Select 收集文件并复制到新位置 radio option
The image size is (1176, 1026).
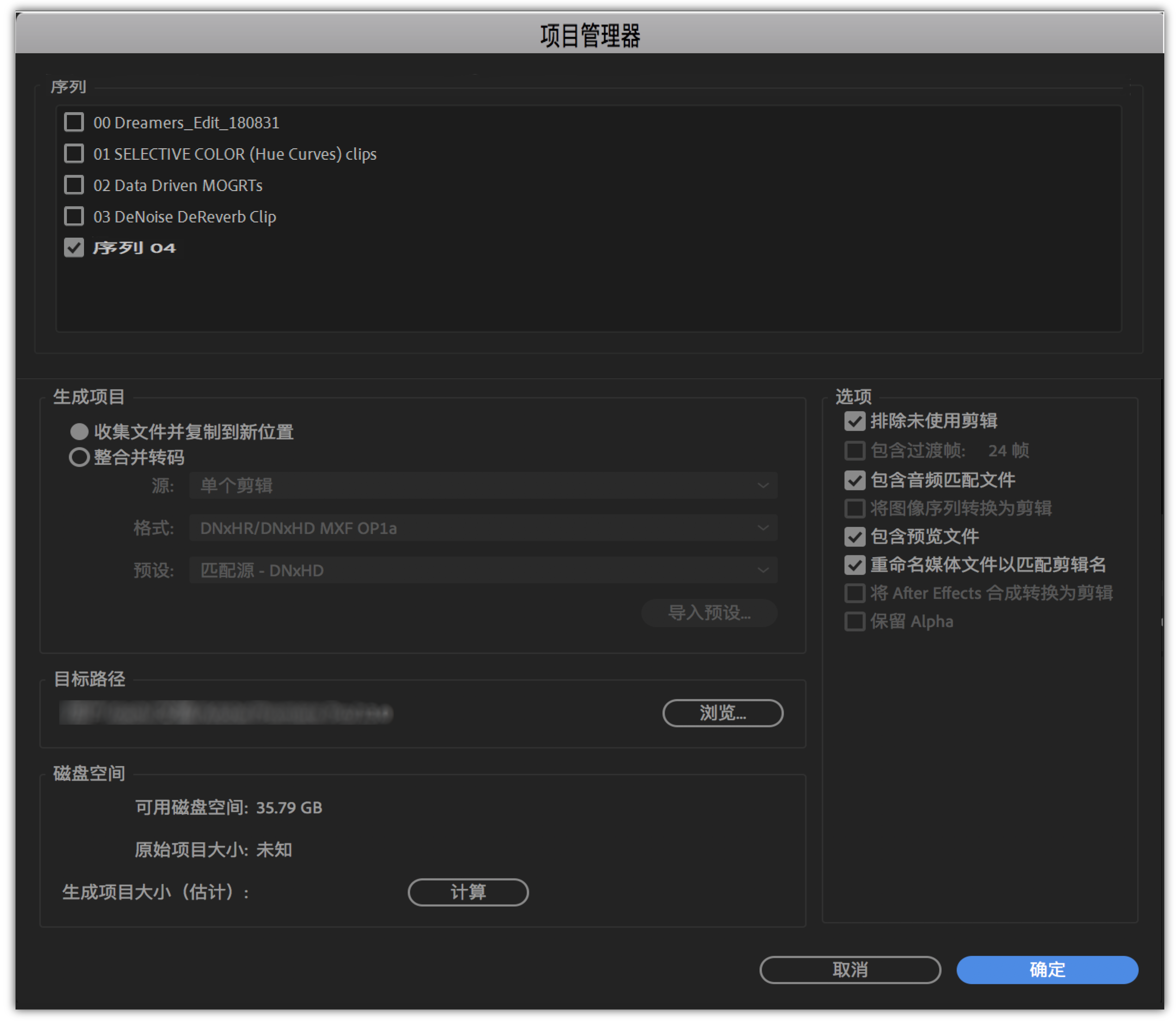click(79, 432)
